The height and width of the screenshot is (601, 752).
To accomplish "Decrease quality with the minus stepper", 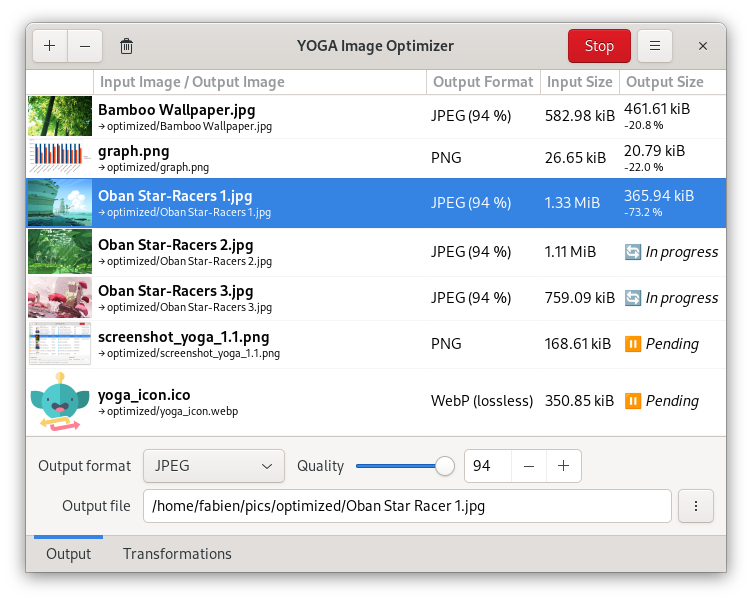I will tap(529, 466).
